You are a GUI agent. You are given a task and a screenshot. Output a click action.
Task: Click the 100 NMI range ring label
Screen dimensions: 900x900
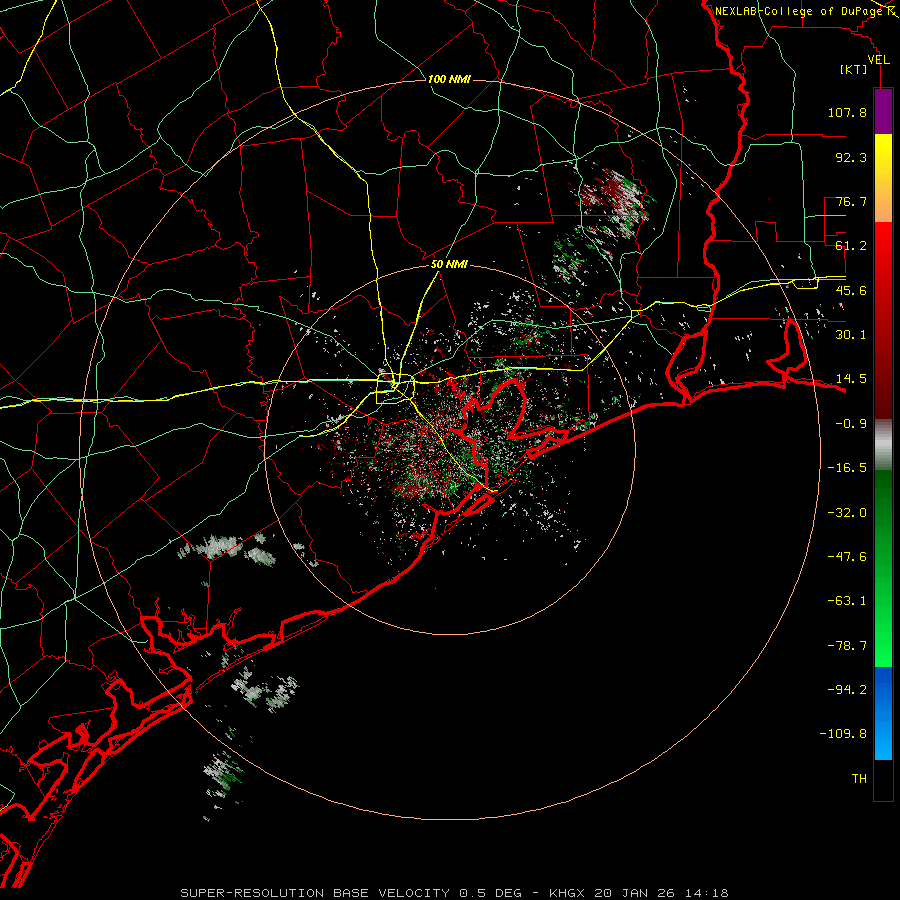click(x=449, y=79)
